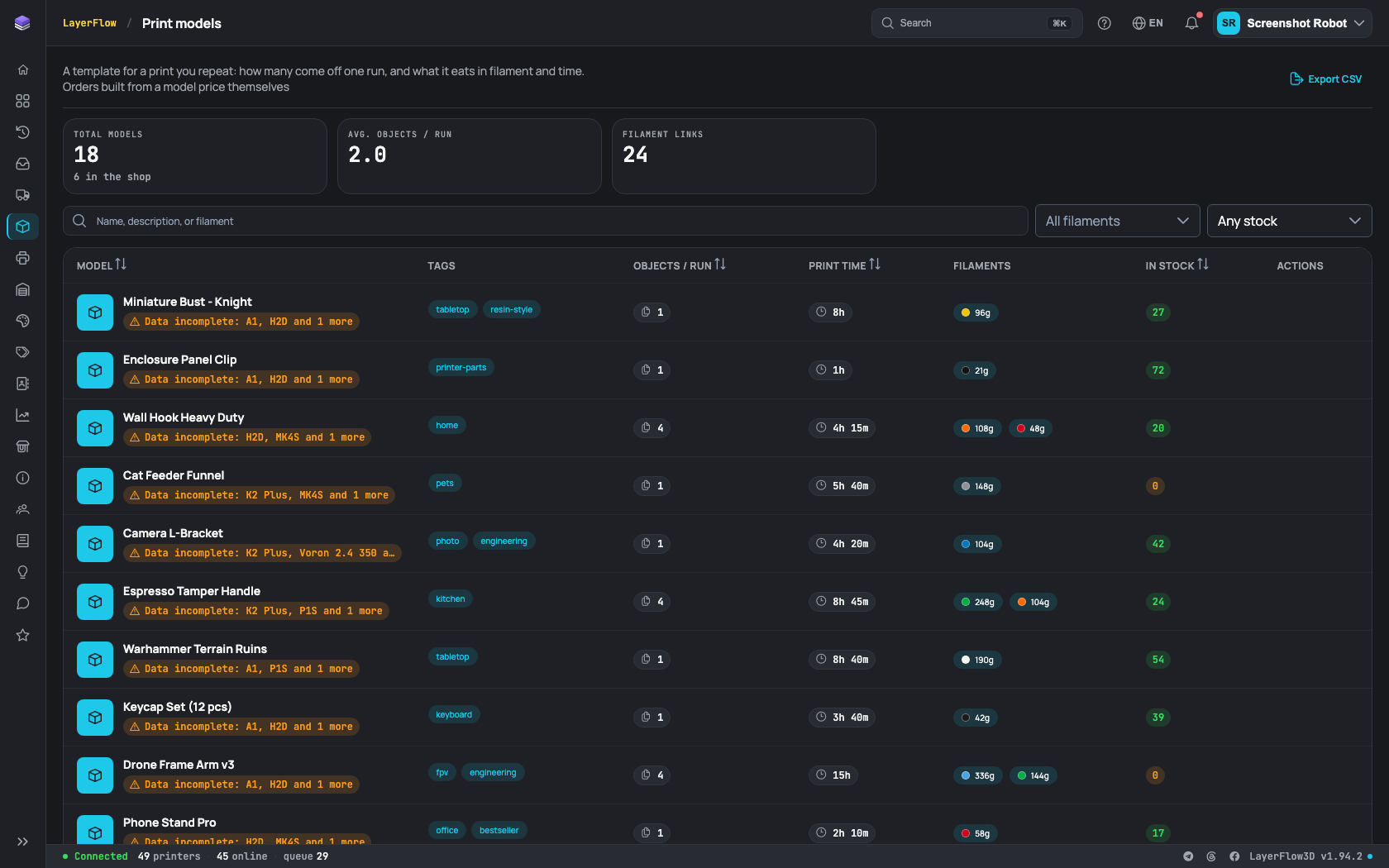
Task: Open the home icon in sidebar
Action: pyautogui.click(x=22, y=69)
